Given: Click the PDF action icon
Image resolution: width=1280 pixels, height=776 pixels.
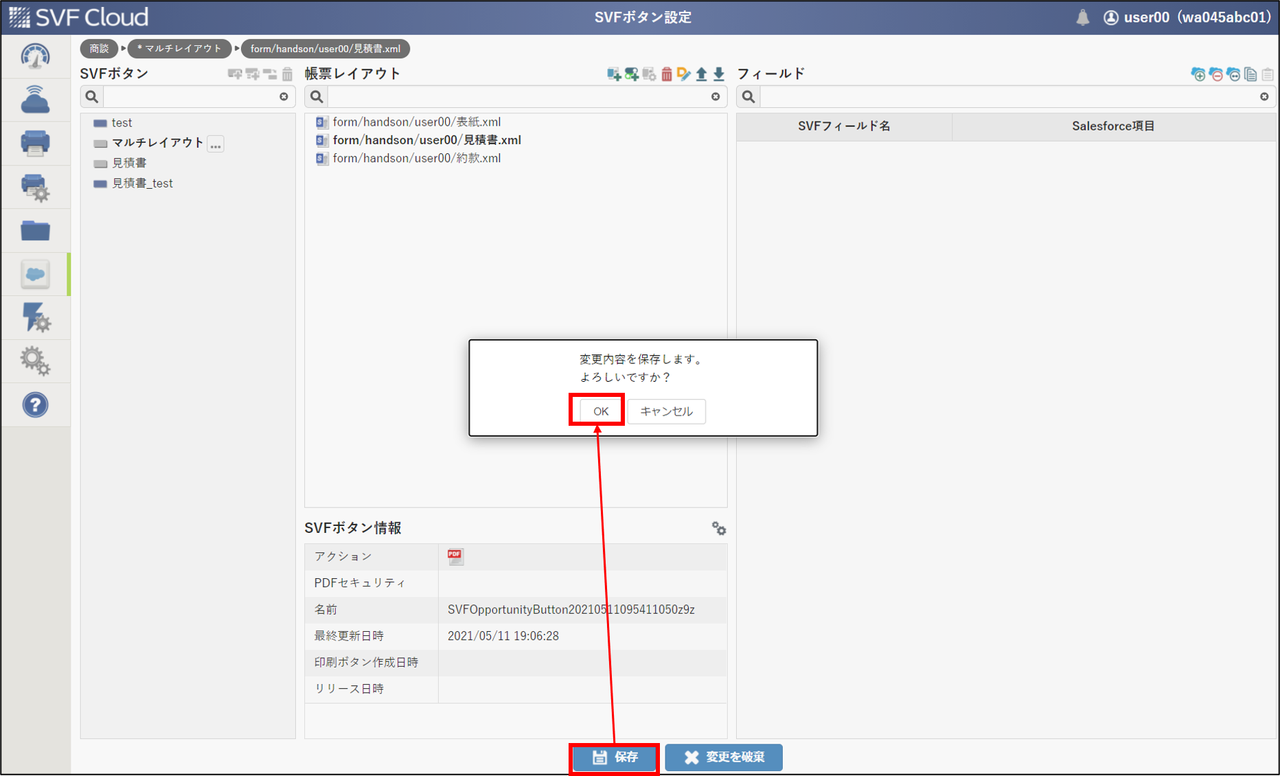Looking at the screenshot, I should click(455, 556).
